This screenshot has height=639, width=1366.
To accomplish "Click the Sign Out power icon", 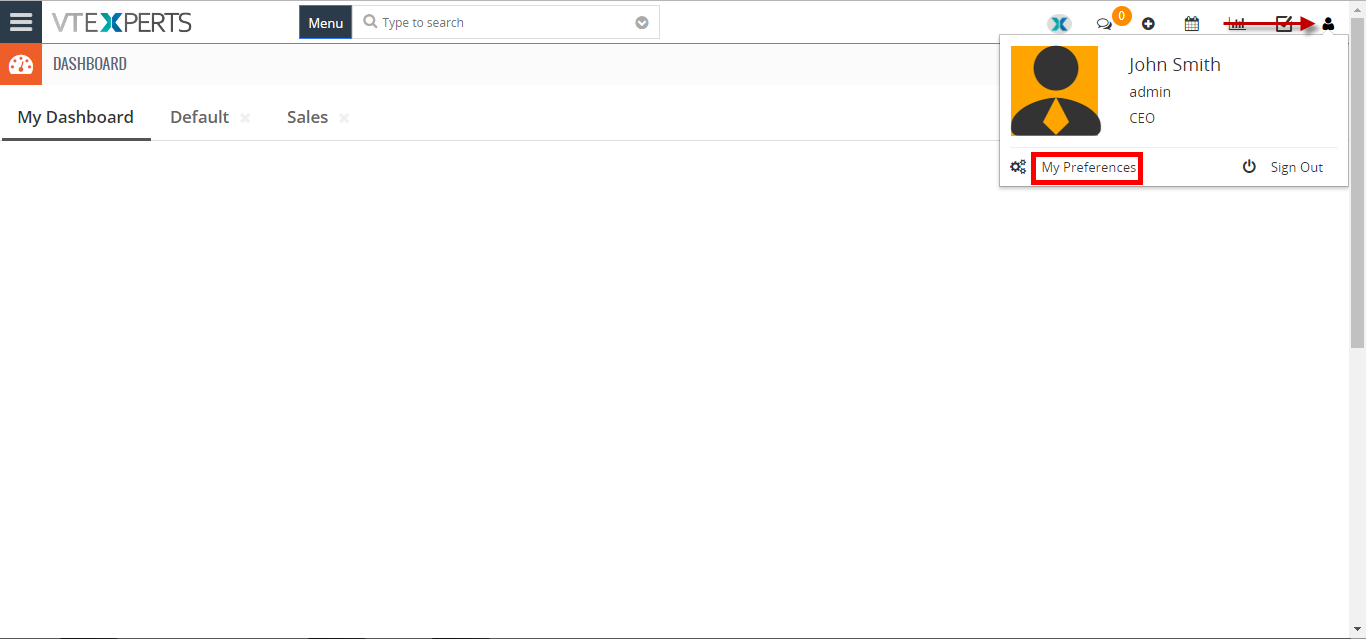I will 1249,167.
